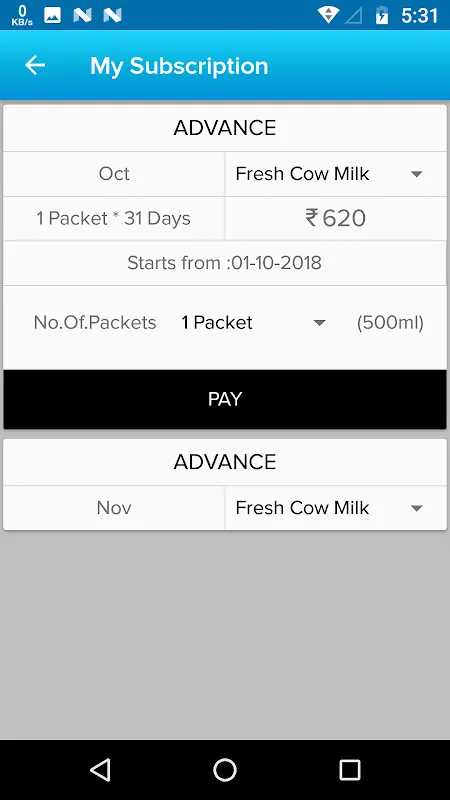450x800 pixels.
Task: Tap the Starts from 01-10-2018 row
Action: [x=225, y=263]
